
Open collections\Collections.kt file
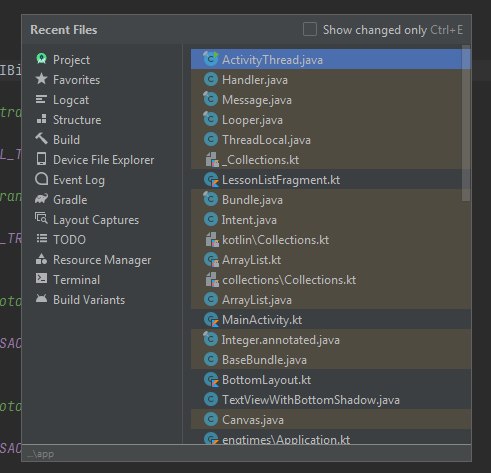[x=330, y=279]
